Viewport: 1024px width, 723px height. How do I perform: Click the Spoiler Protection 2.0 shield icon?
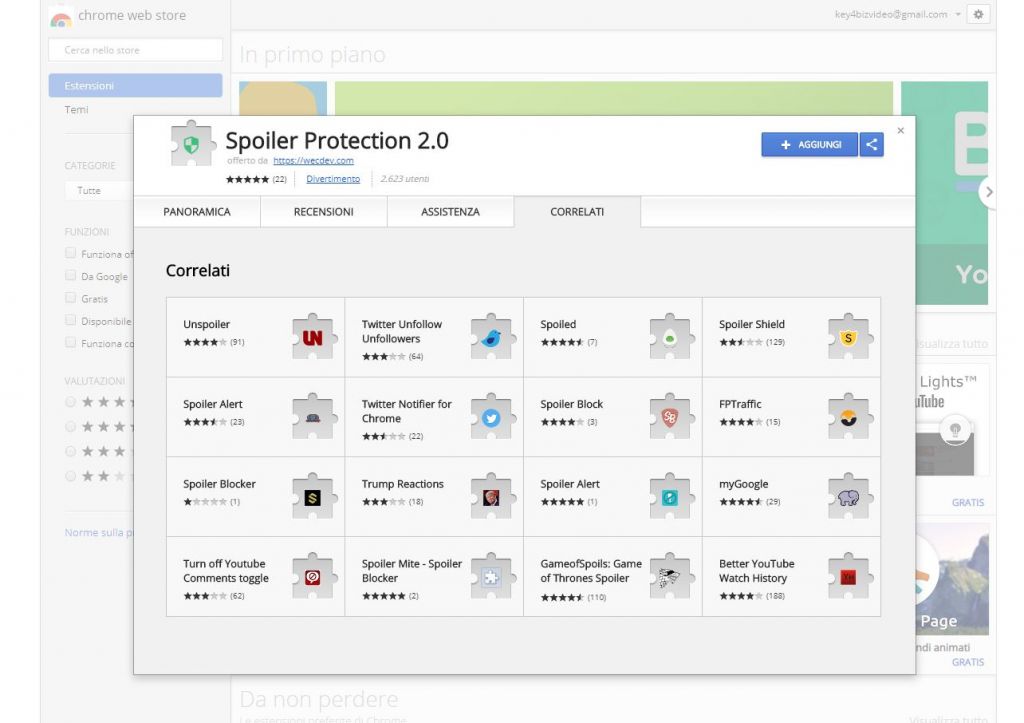[191, 144]
